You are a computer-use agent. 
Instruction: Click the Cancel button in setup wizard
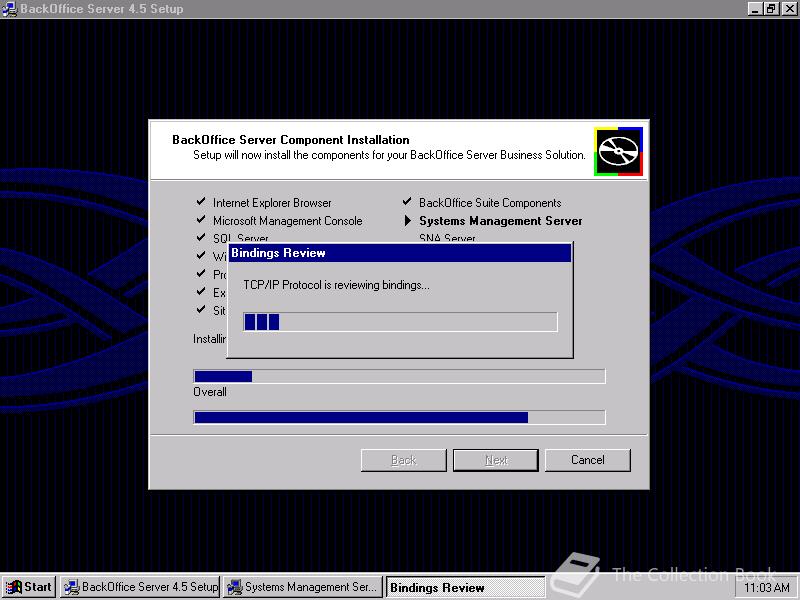coord(588,460)
